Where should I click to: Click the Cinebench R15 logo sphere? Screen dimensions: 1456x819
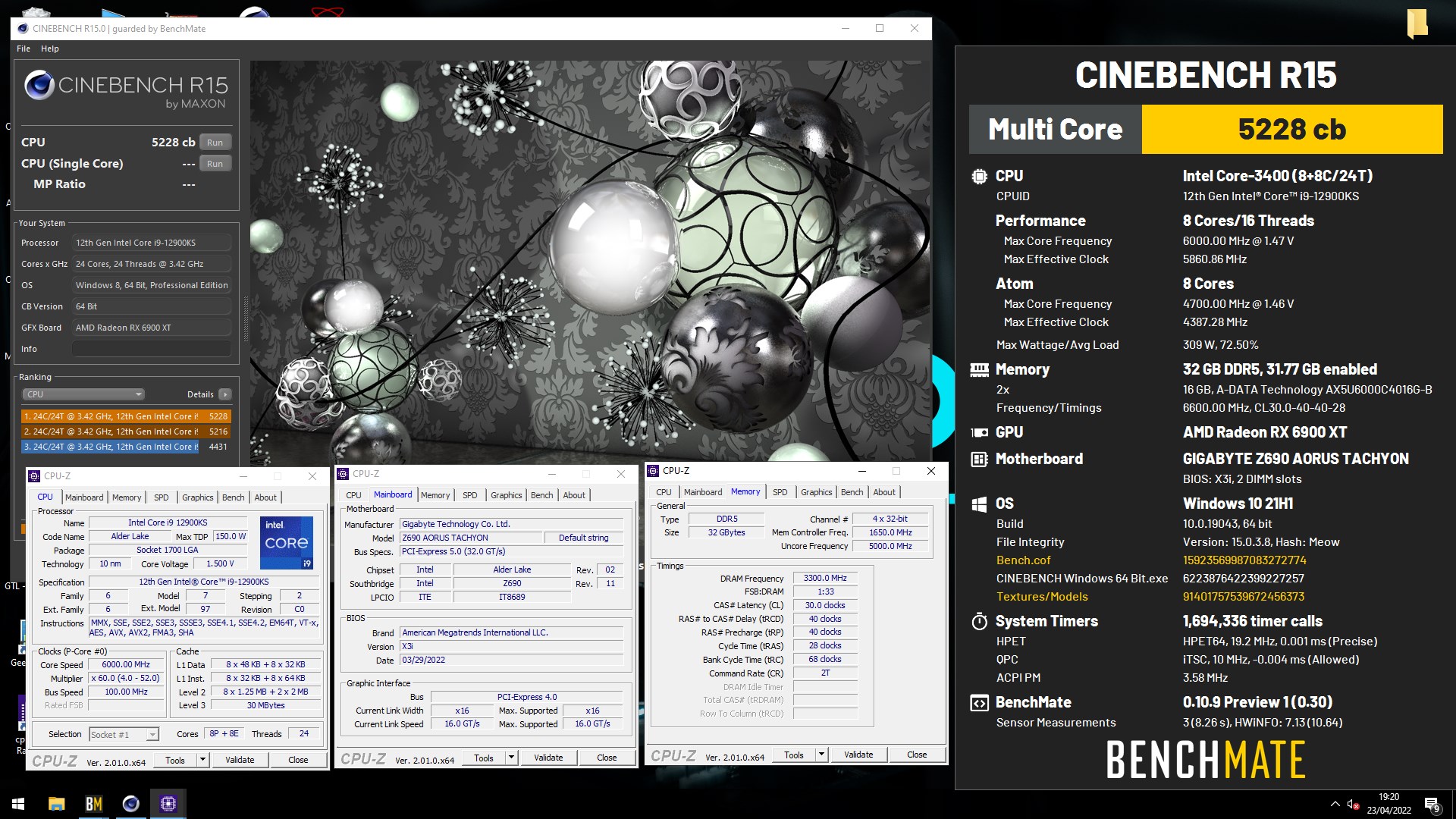click(39, 85)
